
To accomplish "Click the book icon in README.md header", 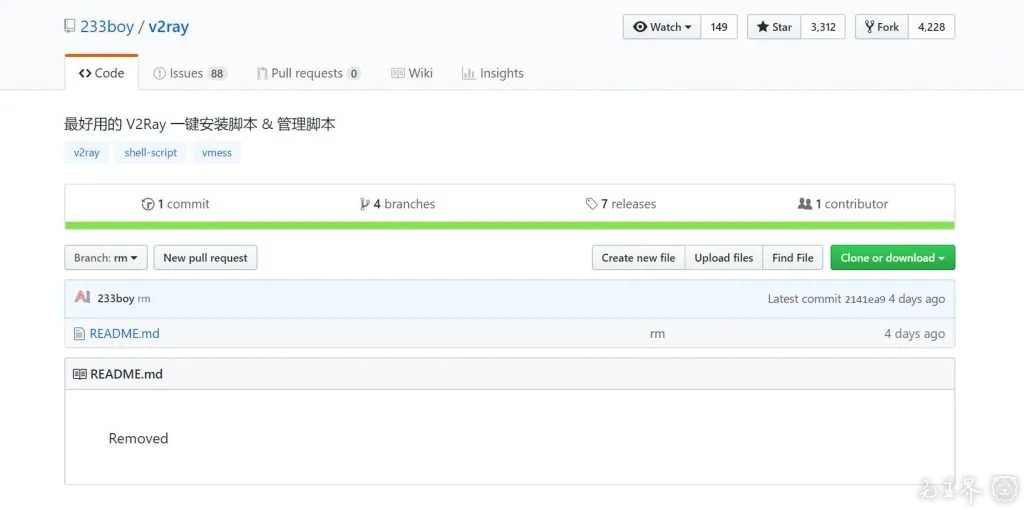I will [80, 374].
